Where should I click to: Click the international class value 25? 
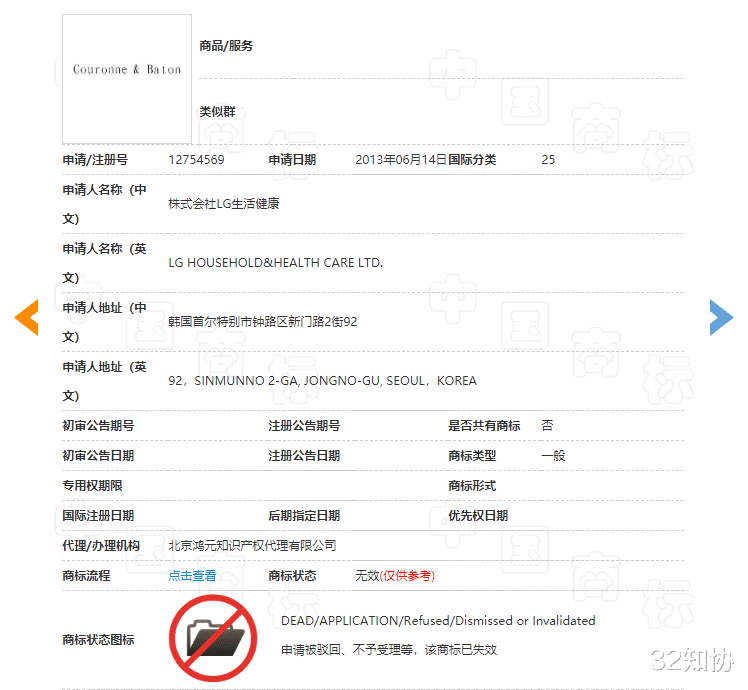(x=548, y=159)
